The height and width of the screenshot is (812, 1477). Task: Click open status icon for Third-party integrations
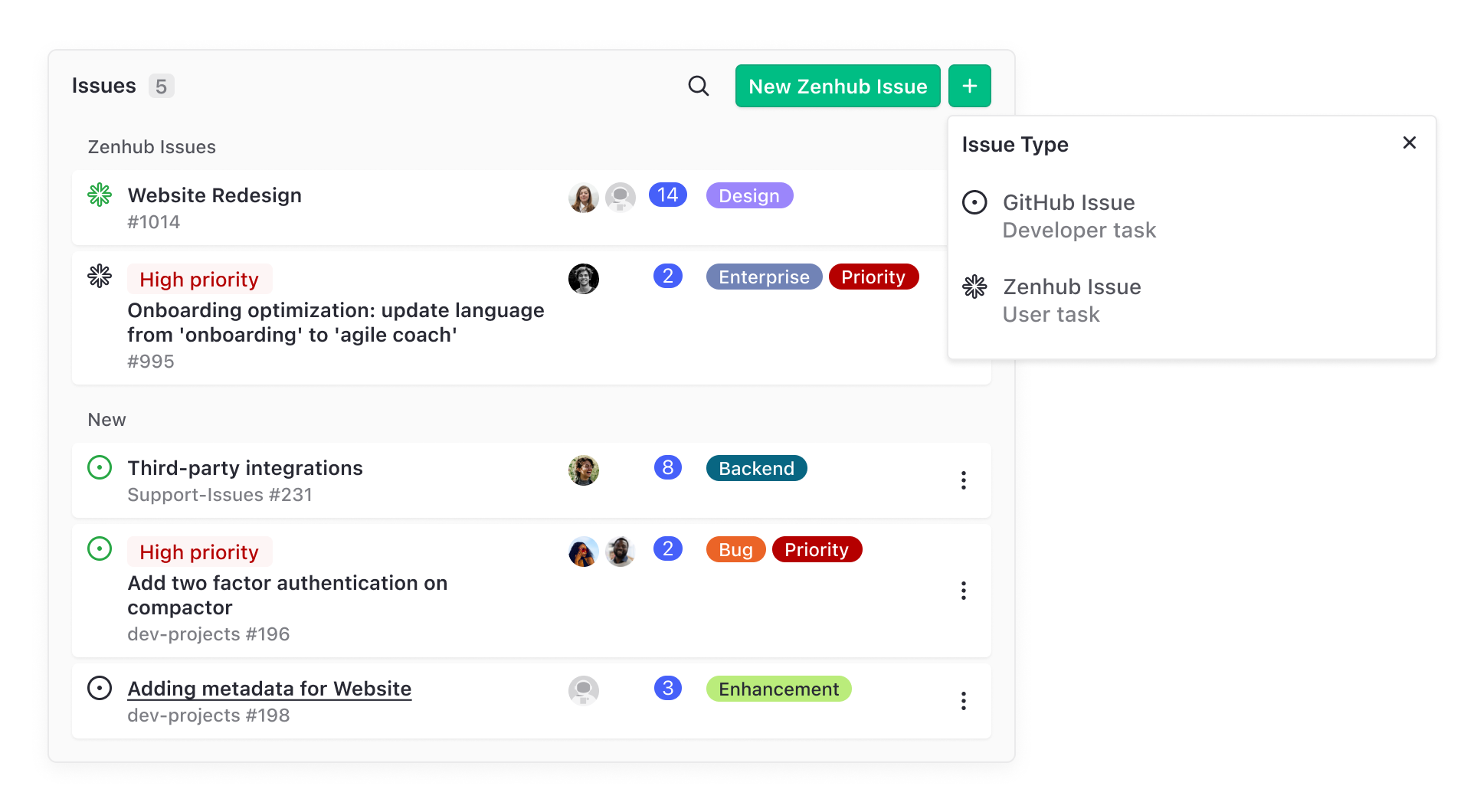point(100,467)
